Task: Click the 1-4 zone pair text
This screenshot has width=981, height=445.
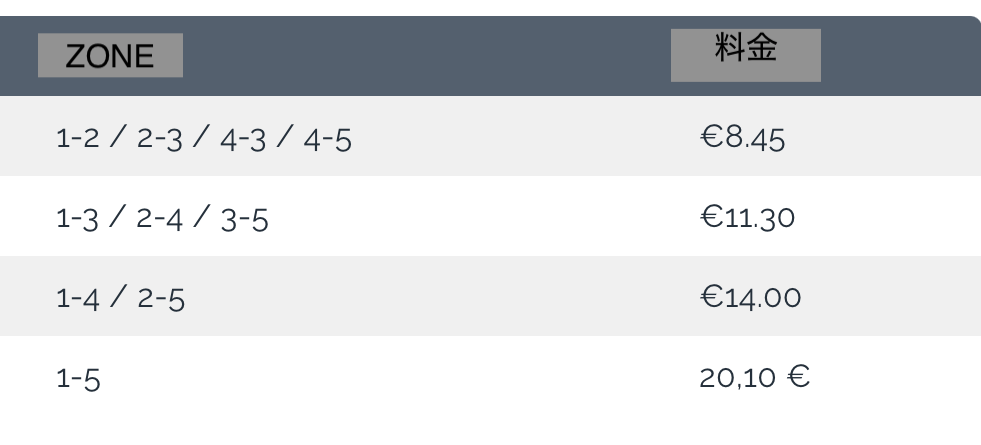Action: [78, 299]
